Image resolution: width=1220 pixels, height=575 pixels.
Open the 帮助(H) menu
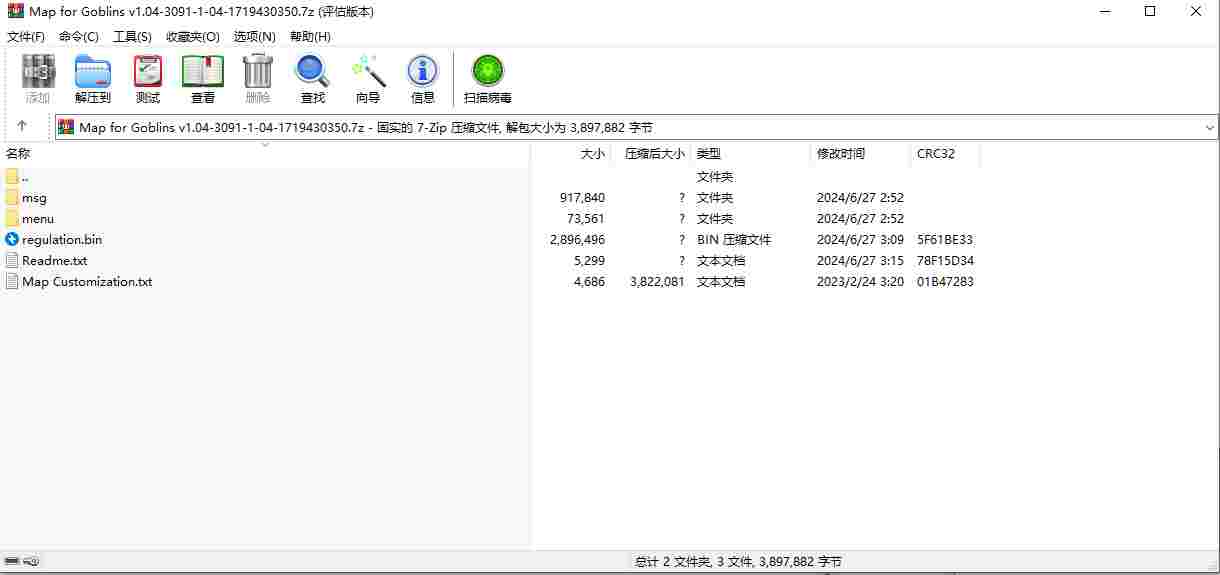310,36
